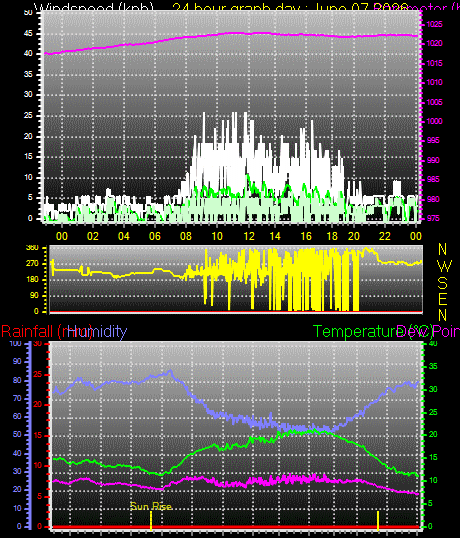Click the 975 barometer axis label
Viewport: 460px width, 538px height.
point(433,219)
